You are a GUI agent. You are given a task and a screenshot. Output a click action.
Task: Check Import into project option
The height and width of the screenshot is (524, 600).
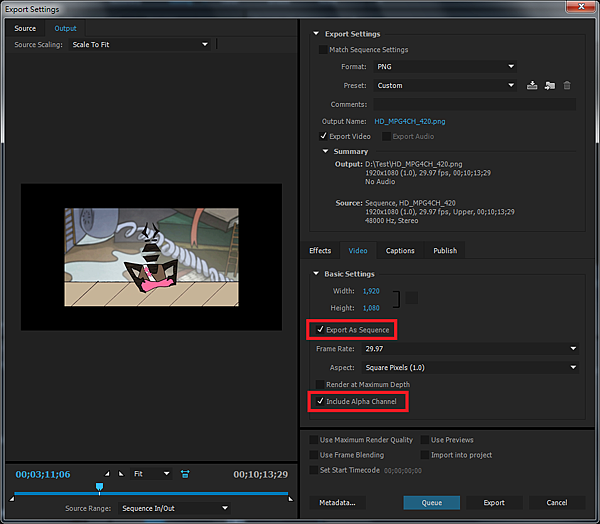pyautogui.click(x=425, y=455)
